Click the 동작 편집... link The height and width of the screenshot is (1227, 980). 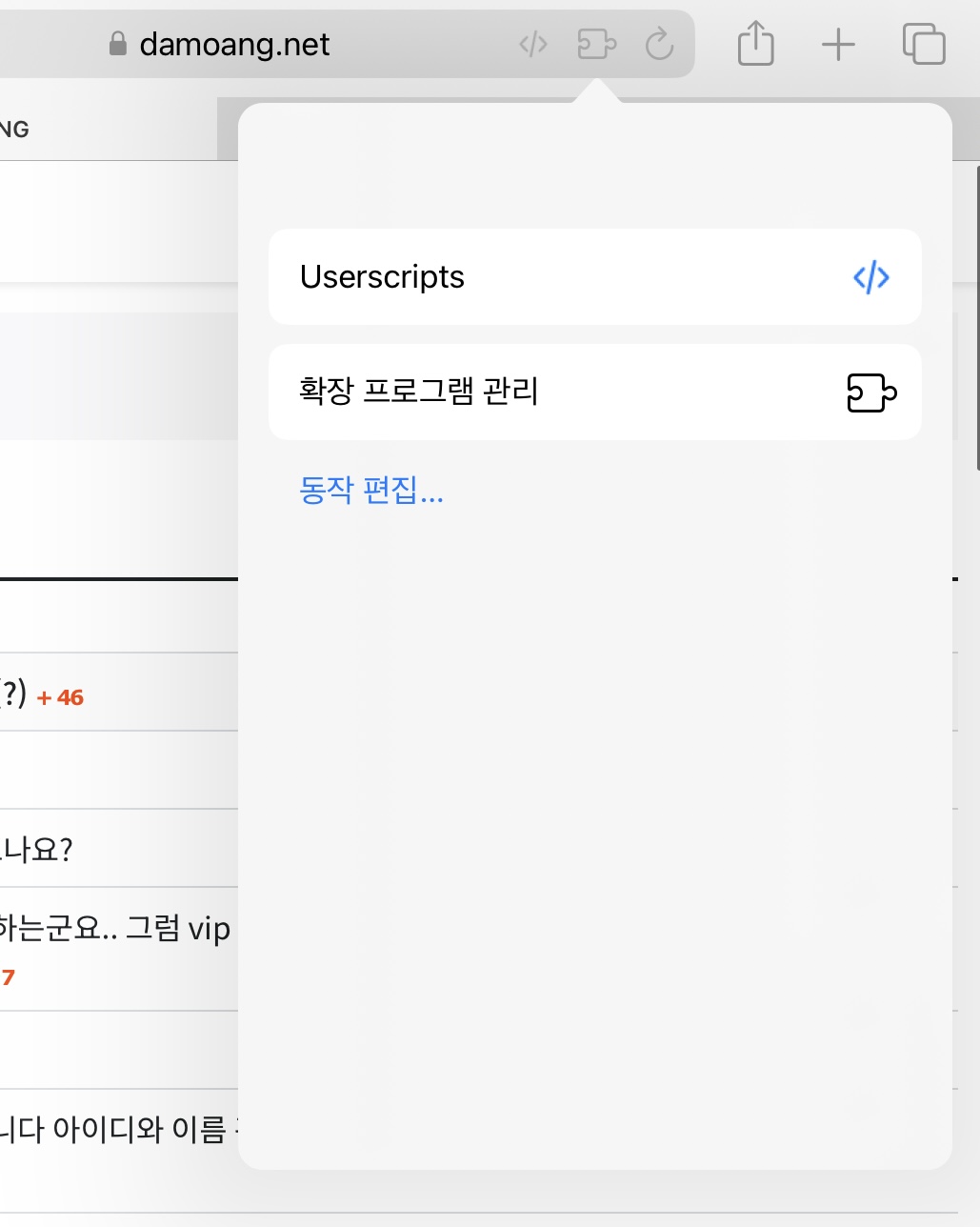(371, 491)
